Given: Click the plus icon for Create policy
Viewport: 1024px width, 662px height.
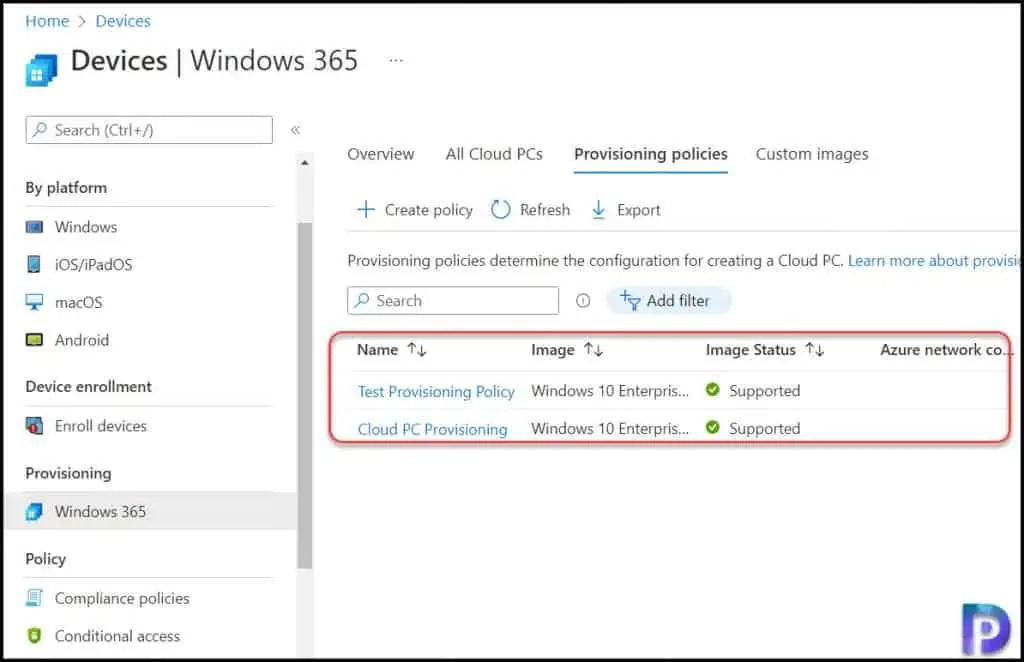Looking at the screenshot, I should click(x=366, y=210).
